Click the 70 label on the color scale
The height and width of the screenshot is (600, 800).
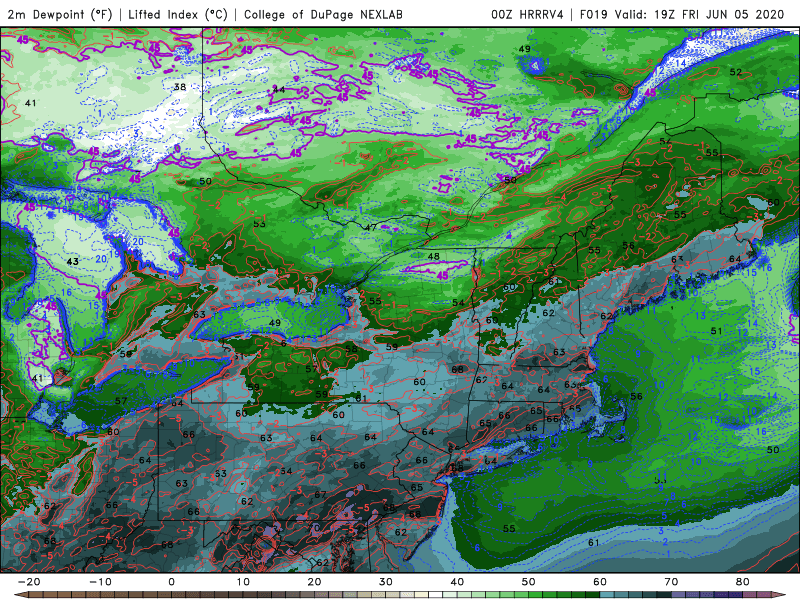pyautogui.click(x=671, y=582)
